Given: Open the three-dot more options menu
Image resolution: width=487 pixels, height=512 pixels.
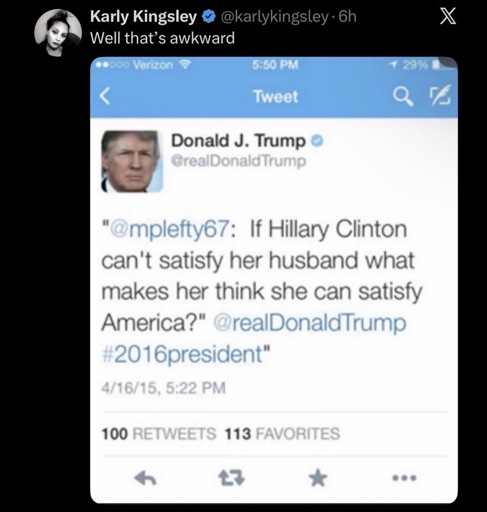Looking at the screenshot, I should click(x=404, y=478).
